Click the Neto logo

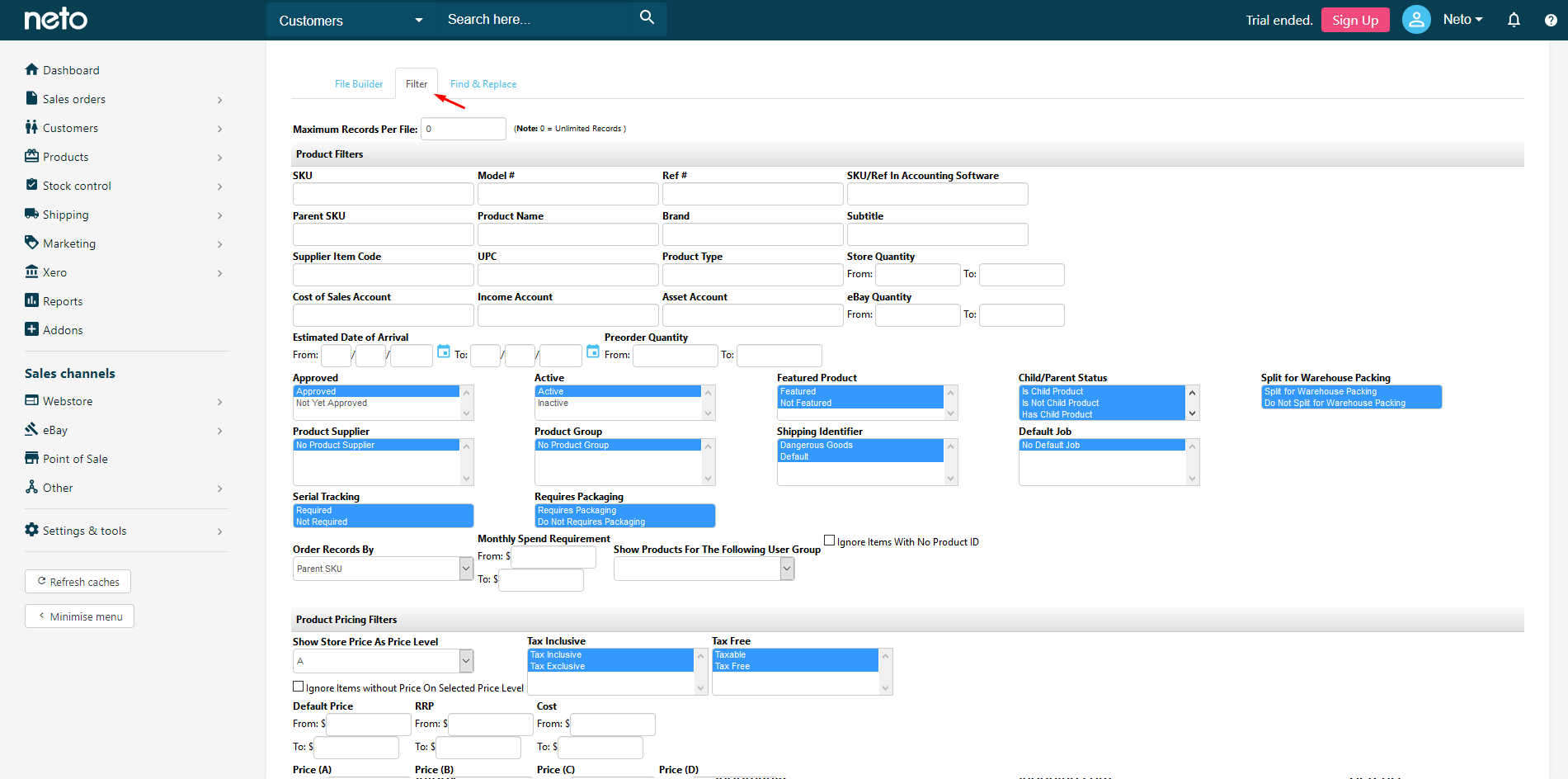pos(55,19)
